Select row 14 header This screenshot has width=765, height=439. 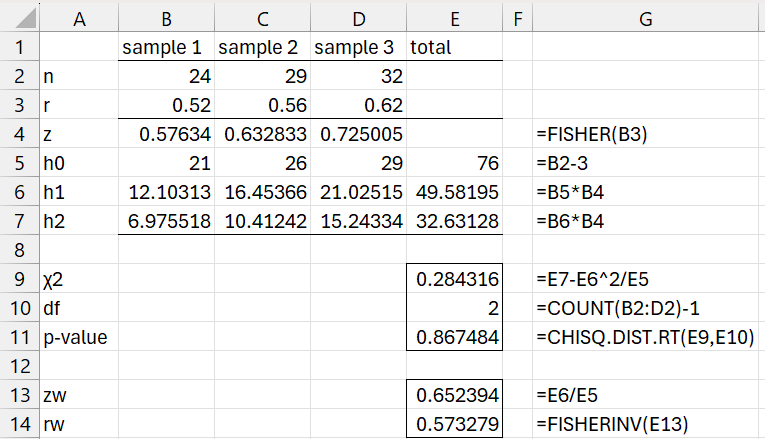click(18, 424)
